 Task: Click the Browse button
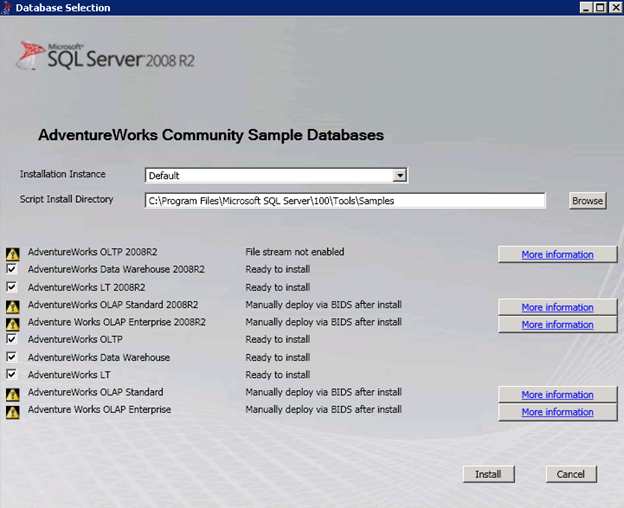point(587,200)
